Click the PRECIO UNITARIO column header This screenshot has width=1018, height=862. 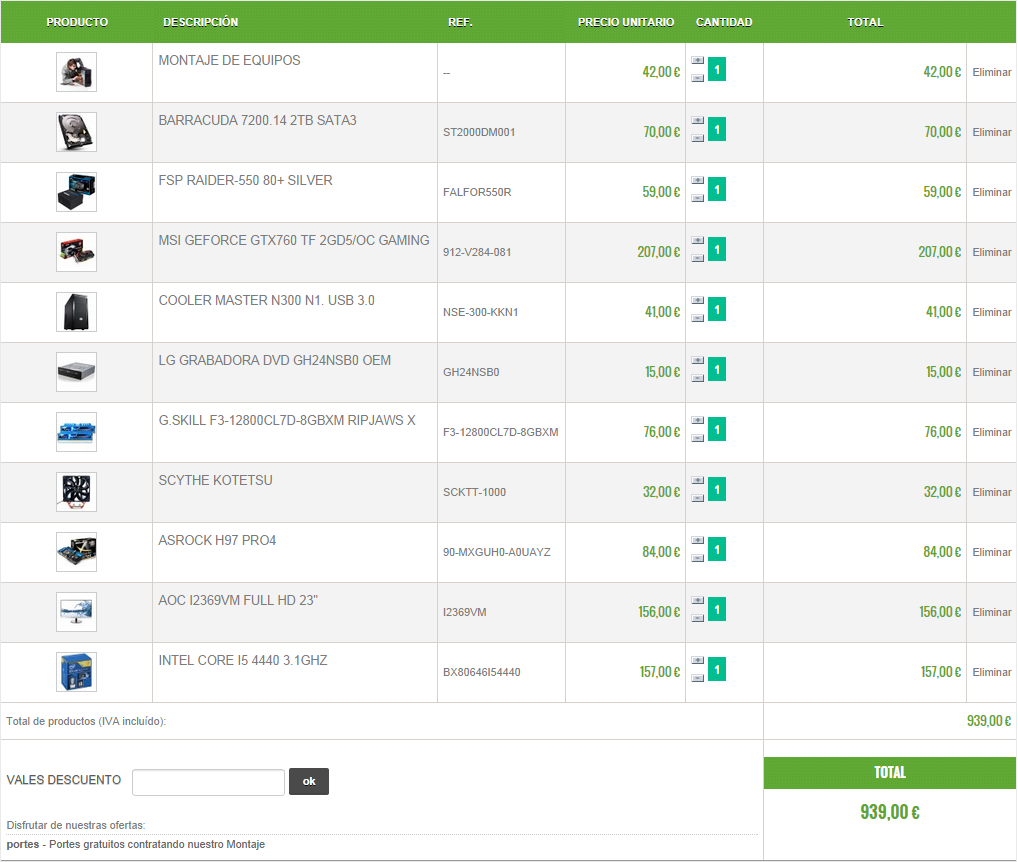[626, 22]
